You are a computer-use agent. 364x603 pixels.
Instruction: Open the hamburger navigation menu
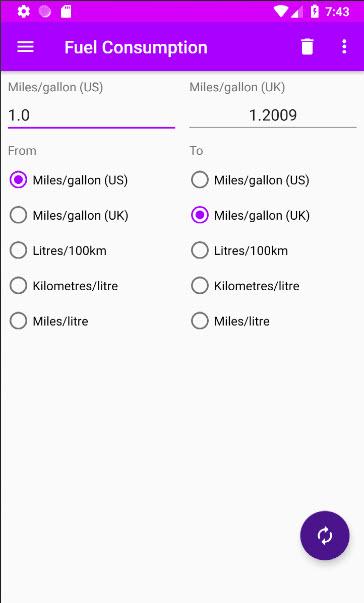click(x=25, y=47)
